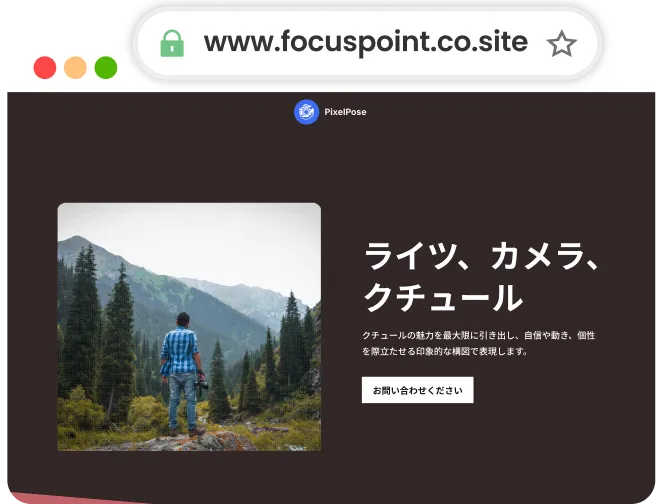Close the window using the red dot
Image resolution: width=664 pixels, height=504 pixels.
pos(45,68)
